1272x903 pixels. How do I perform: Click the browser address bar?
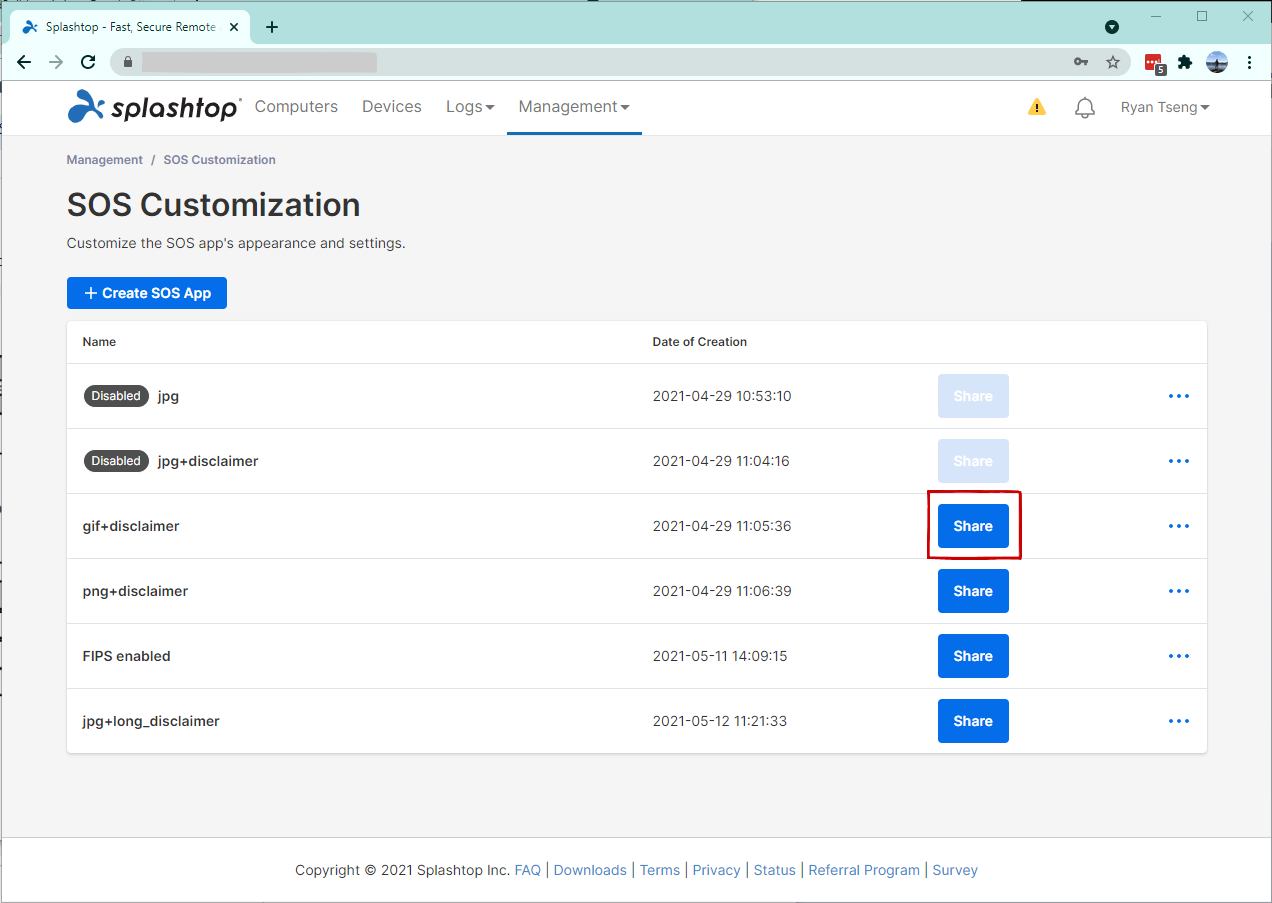pos(620,62)
